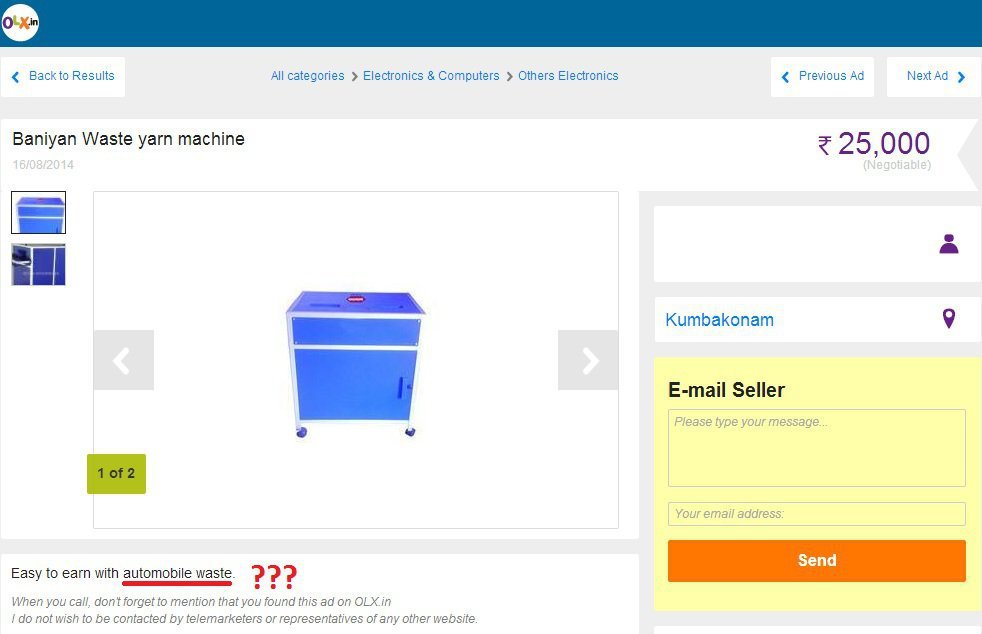The width and height of the screenshot is (982, 634).
Task: Click the location pin icon beside Kumbakonam
Action: pyautogui.click(x=949, y=318)
